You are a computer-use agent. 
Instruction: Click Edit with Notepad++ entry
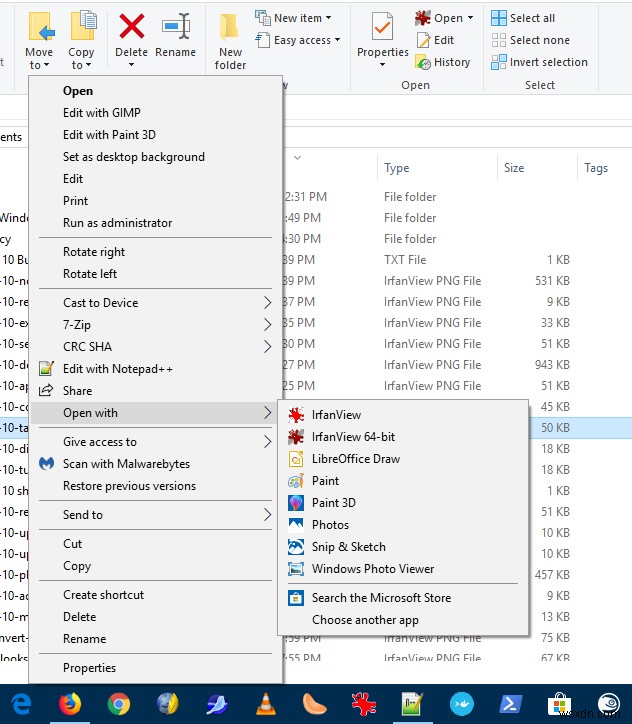click(x=156, y=369)
